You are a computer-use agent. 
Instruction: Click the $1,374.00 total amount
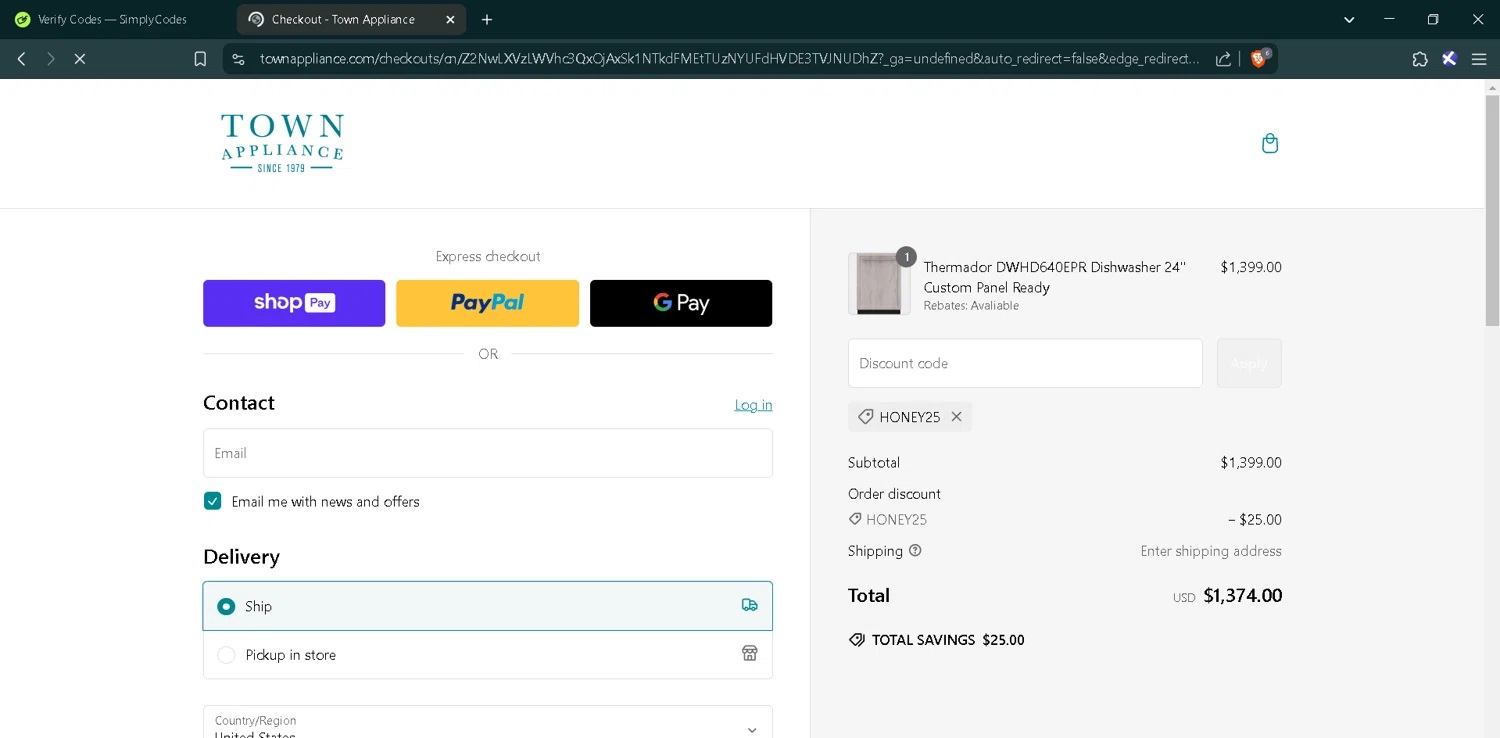click(x=1242, y=596)
